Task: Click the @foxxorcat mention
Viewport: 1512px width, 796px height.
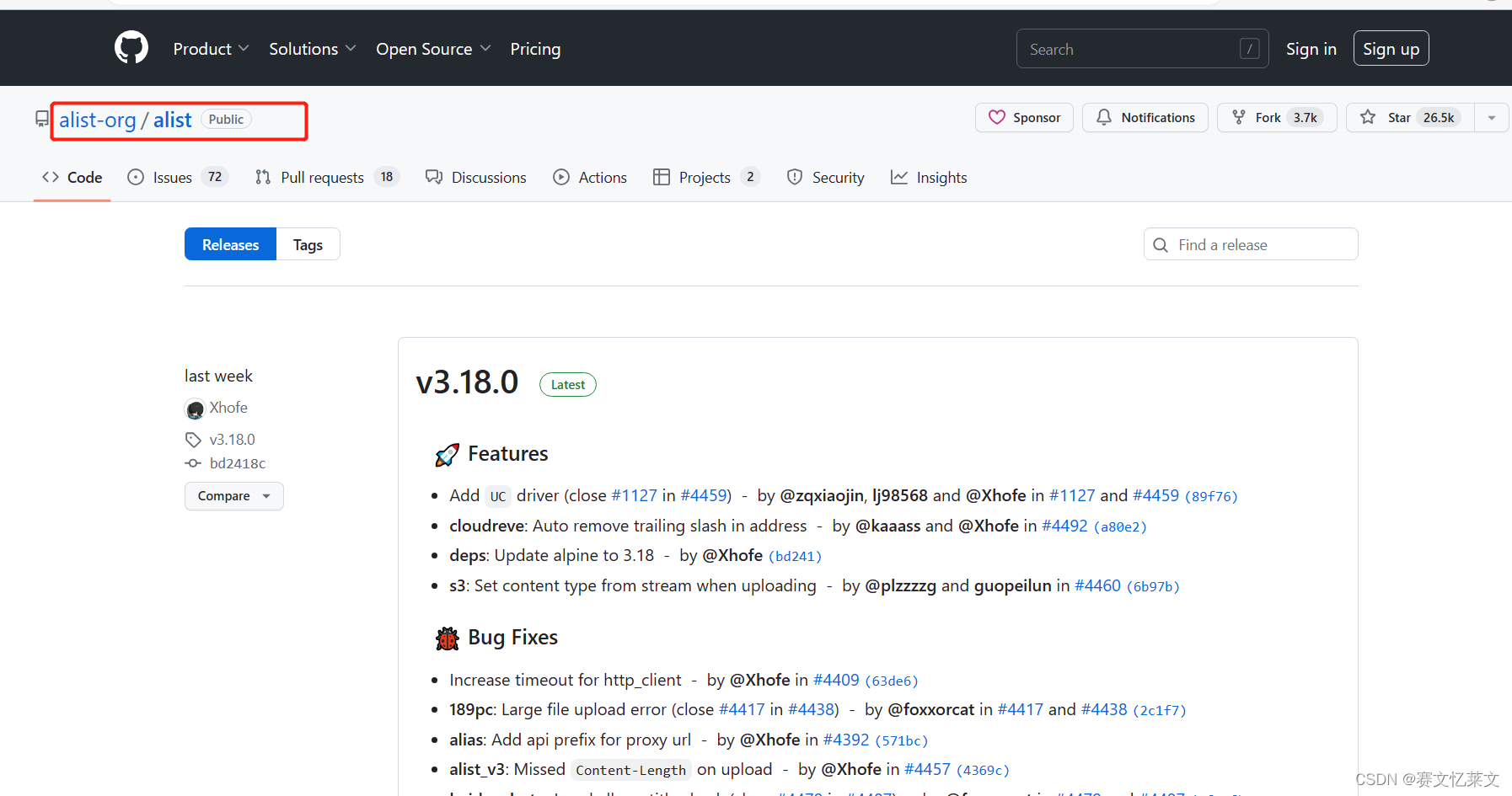Action: [x=930, y=709]
